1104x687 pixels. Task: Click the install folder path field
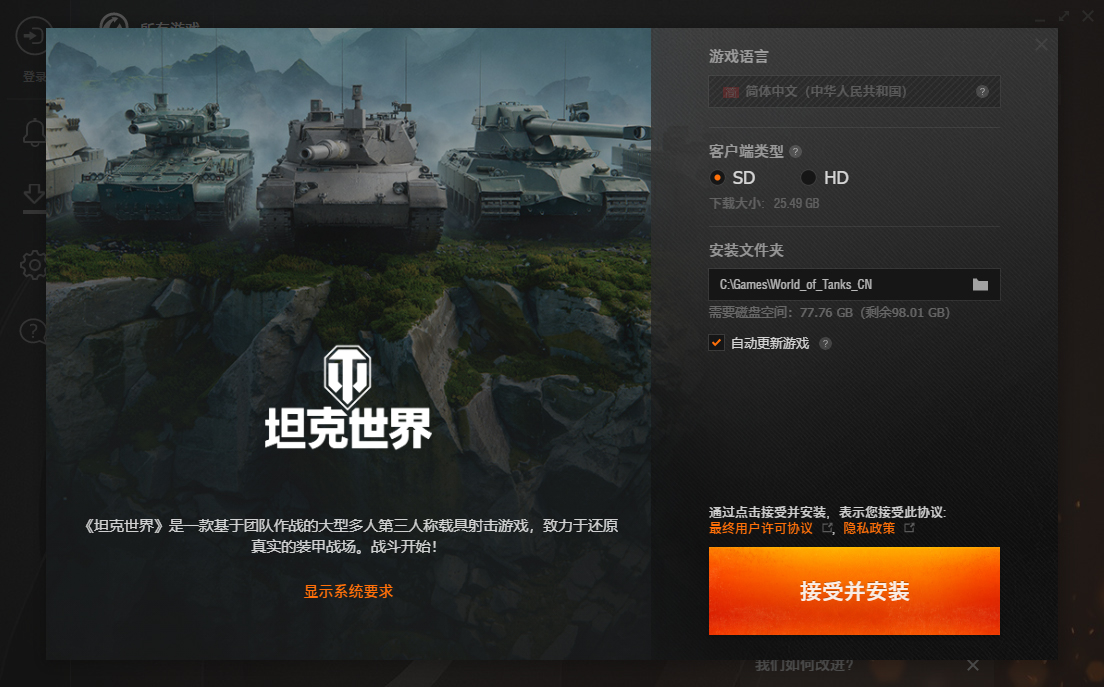tap(839, 284)
